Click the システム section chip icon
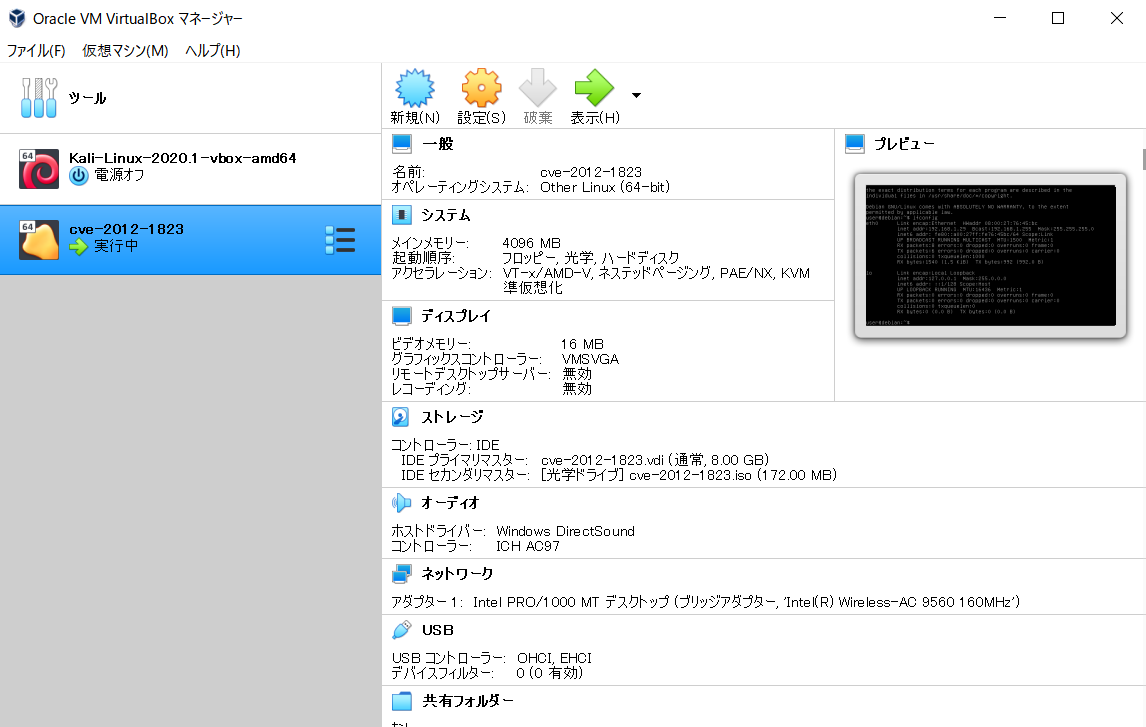 (401, 215)
